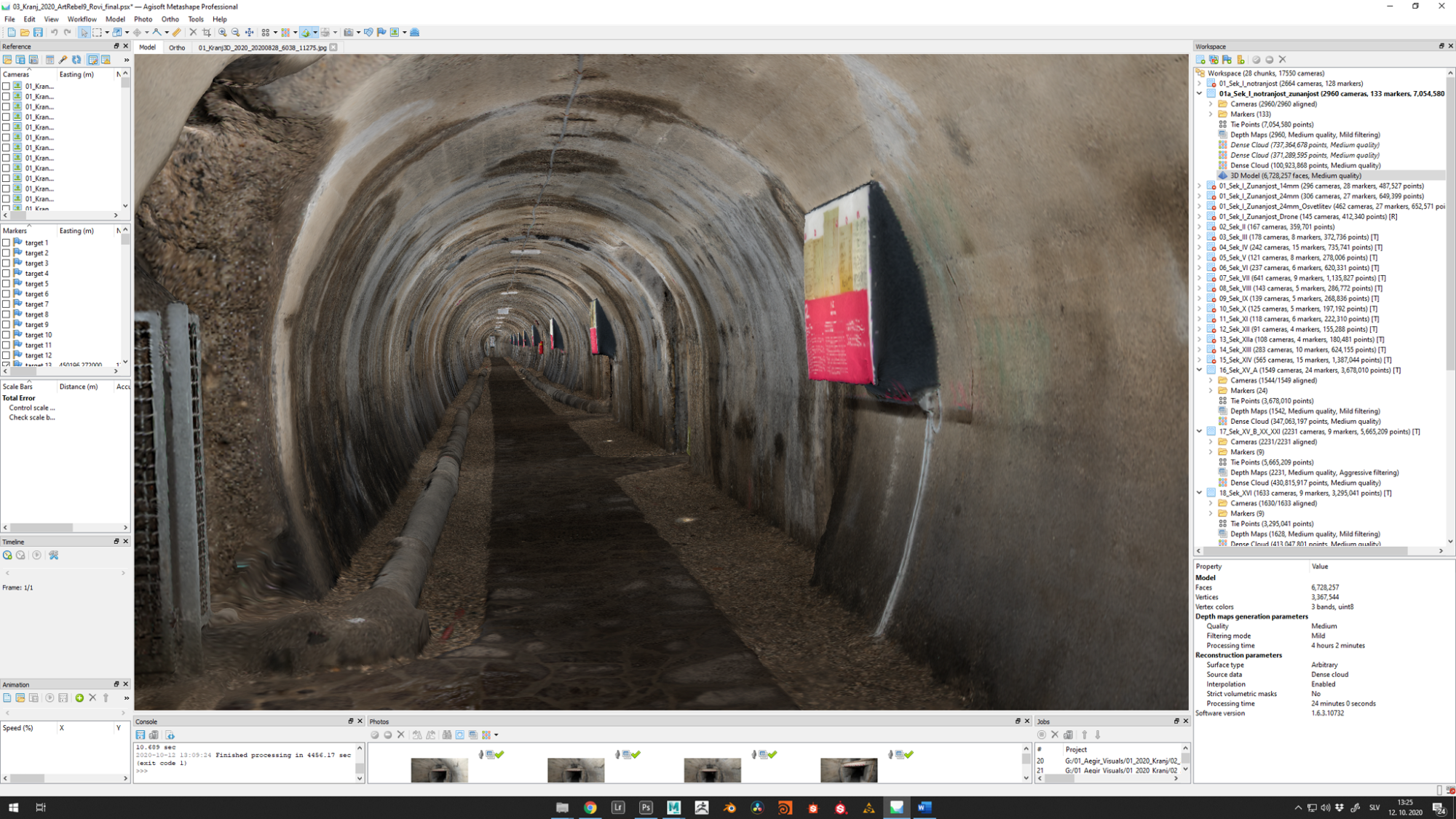
Task: Save project with the floppy disk icon
Action: pos(38,32)
